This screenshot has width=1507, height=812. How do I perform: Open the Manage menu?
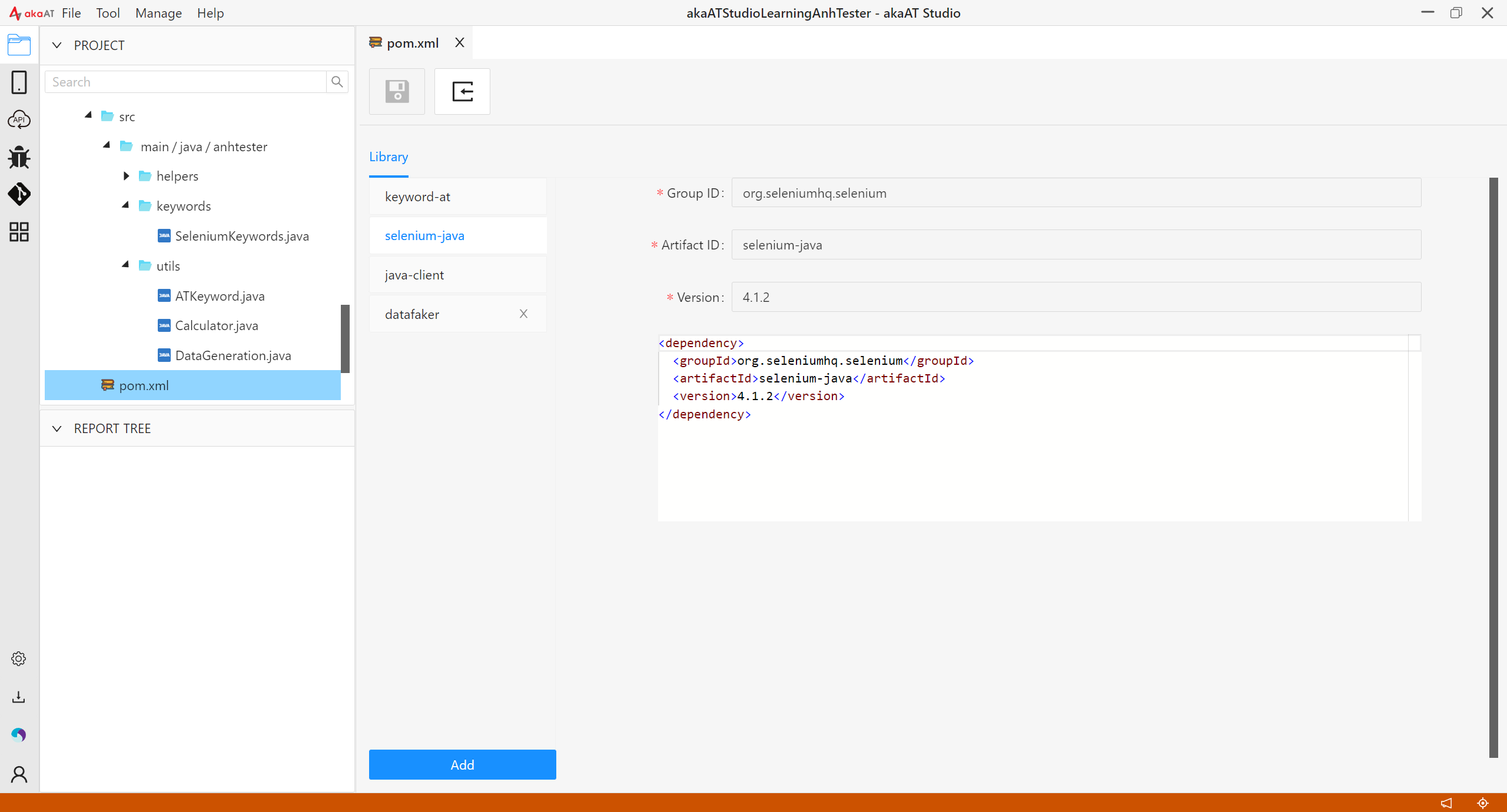coord(158,13)
